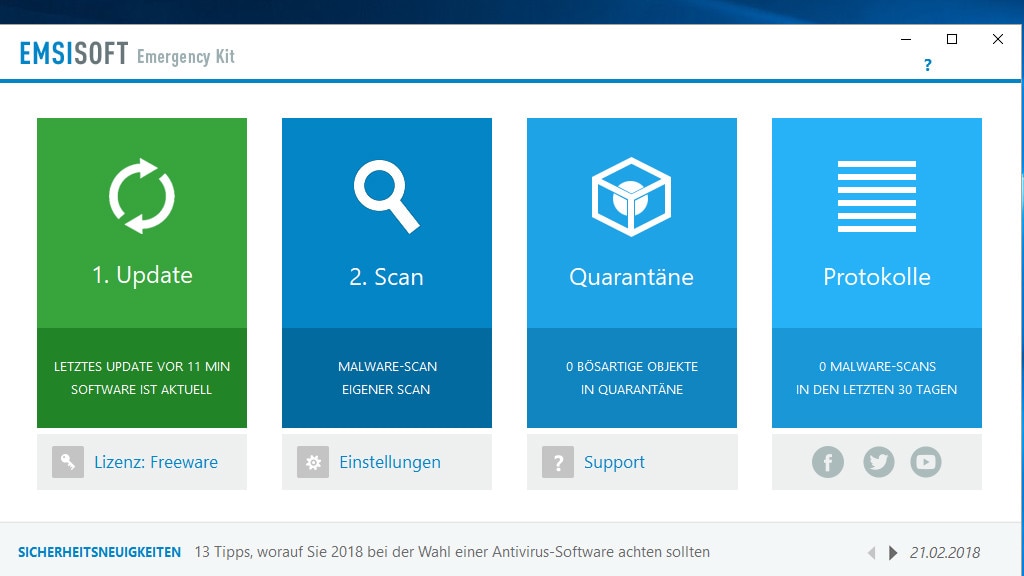Open Lizenz: Freeware link
The height and width of the screenshot is (576, 1024).
[156, 462]
